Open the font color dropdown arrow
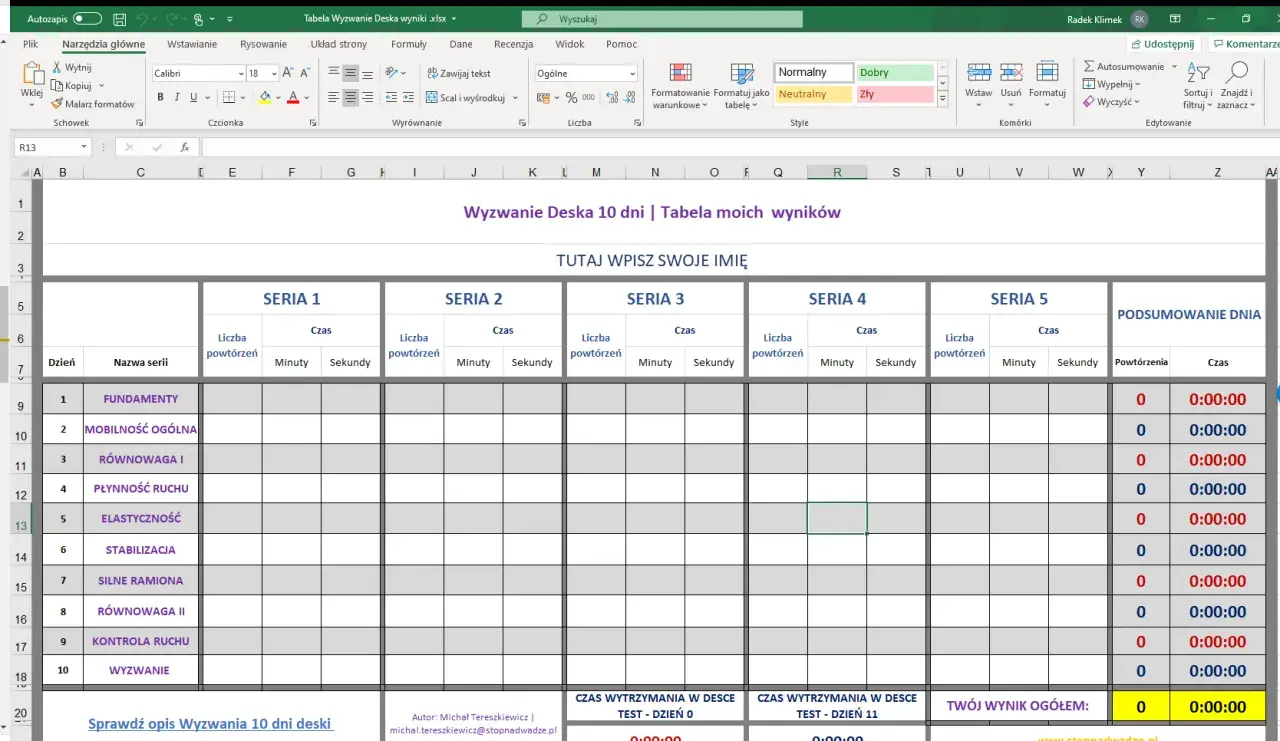This screenshot has height=741, width=1280. point(306,97)
